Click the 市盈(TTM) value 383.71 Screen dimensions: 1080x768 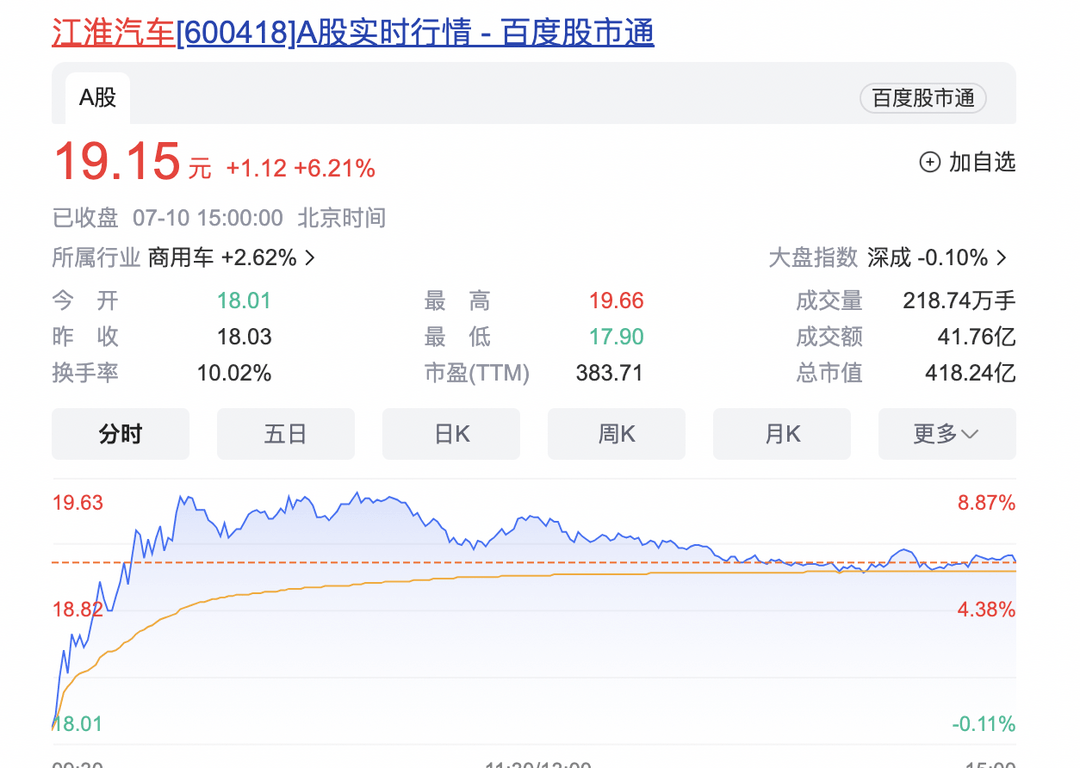point(609,373)
